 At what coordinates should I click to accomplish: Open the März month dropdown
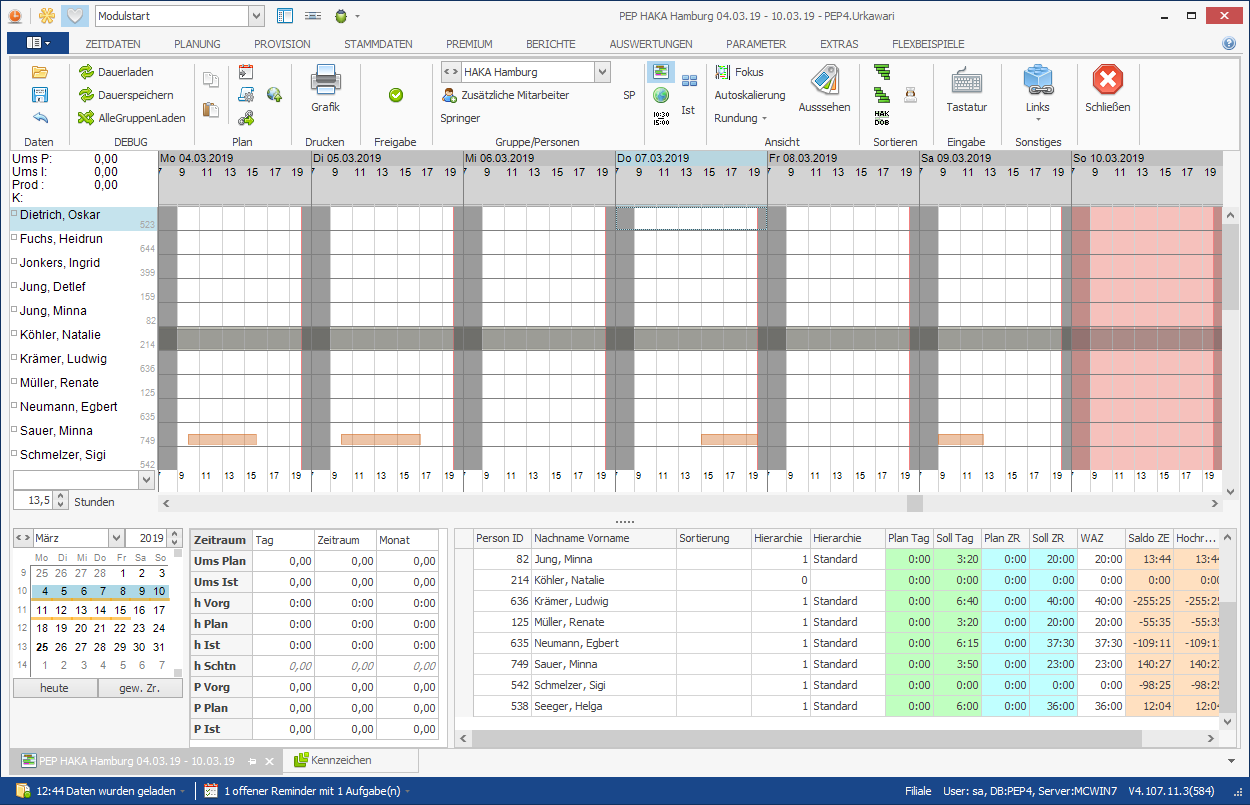click(116, 537)
